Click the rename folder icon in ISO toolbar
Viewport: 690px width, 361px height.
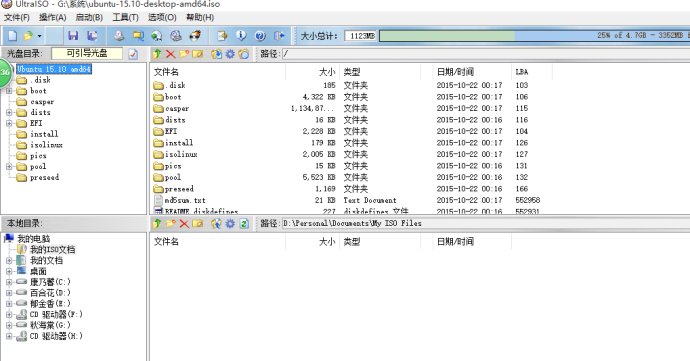[x=198, y=54]
